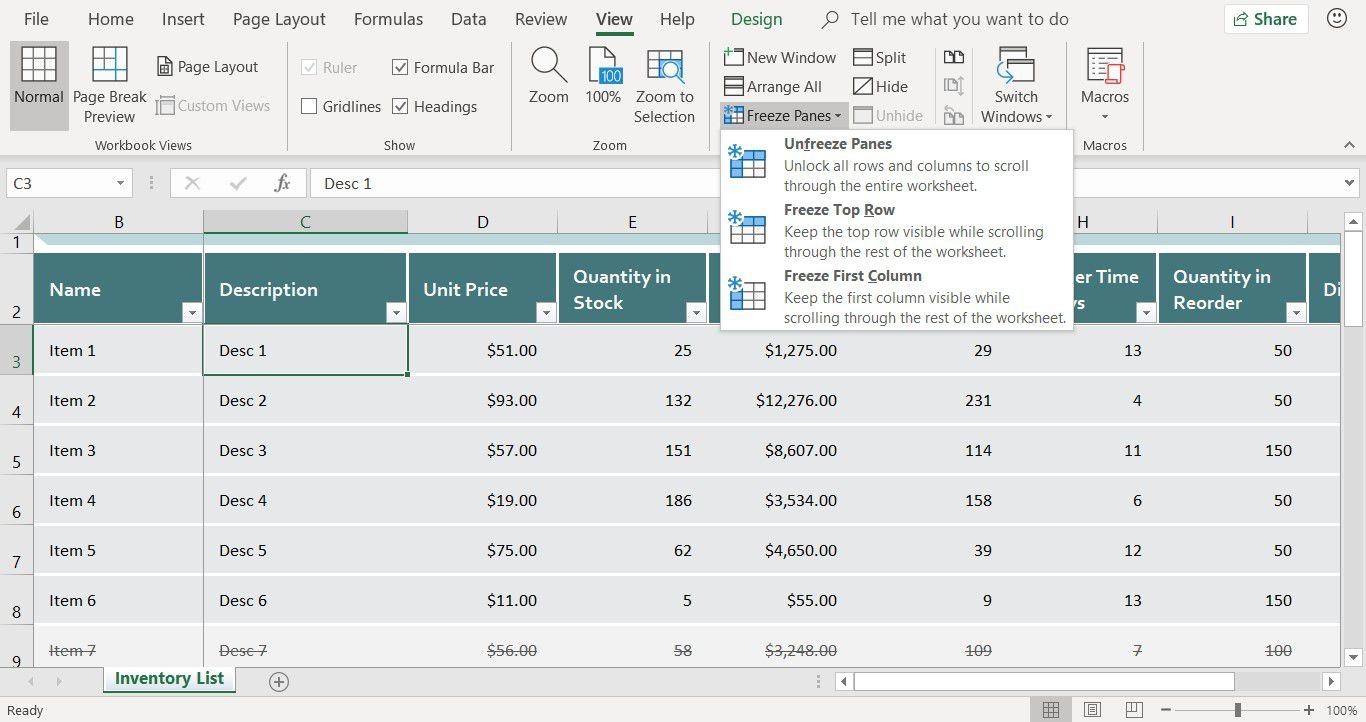Open the Unit Price filter dropdown
This screenshot has width=1366, height=722.
(x=545, y=313)
